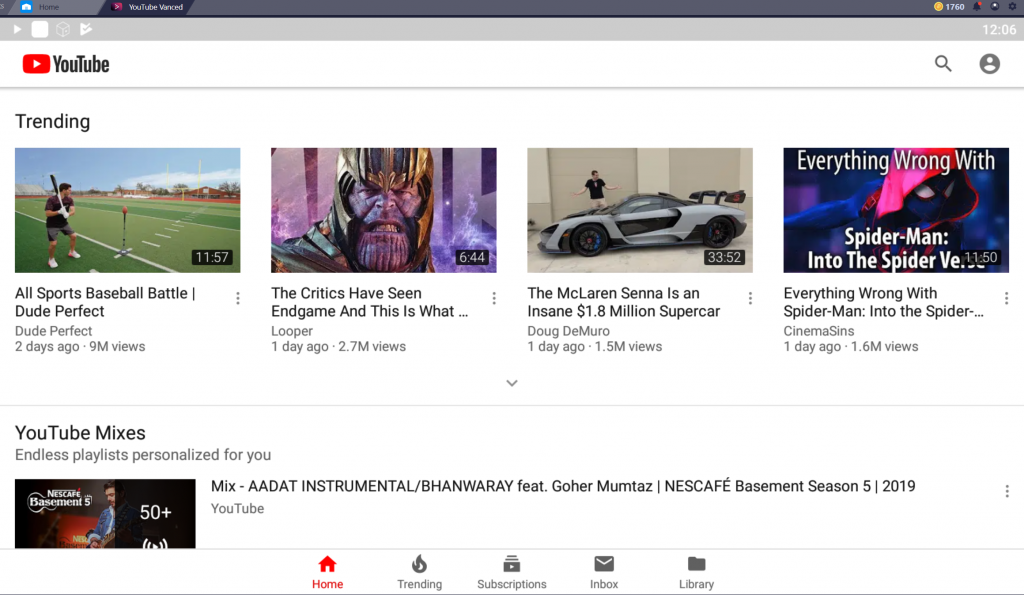The width and height of the screenshot is (1024, 595).
Task: Click the Trending section heading
Action: tap(52, 121)
